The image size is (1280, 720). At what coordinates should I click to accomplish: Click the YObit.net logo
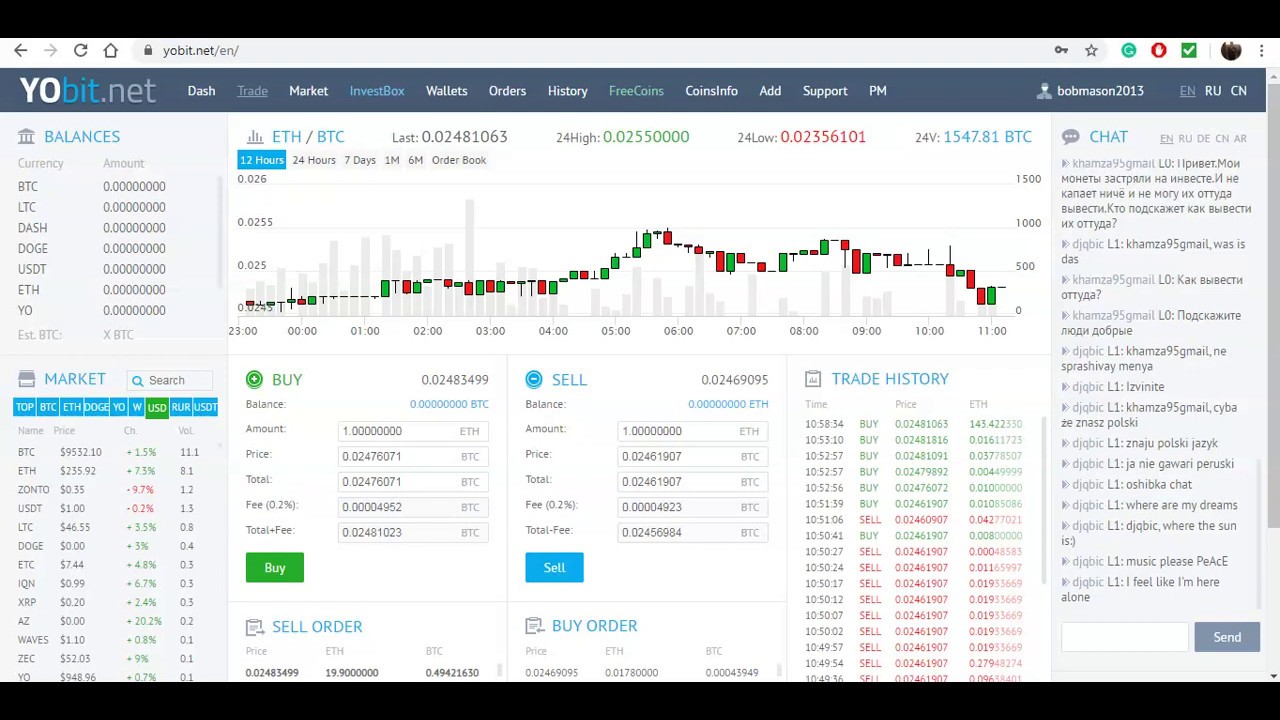(88, 91)
